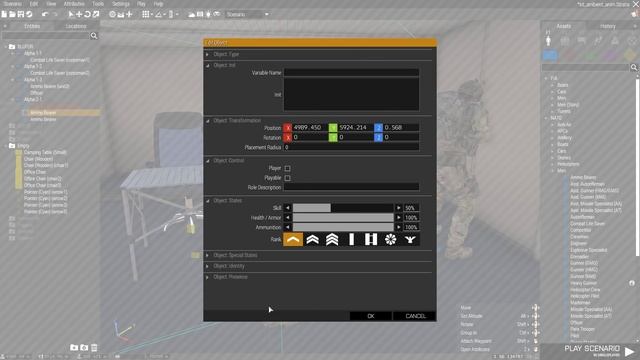
Task: Collapse the Object: Control section
Action: point(207,161)
